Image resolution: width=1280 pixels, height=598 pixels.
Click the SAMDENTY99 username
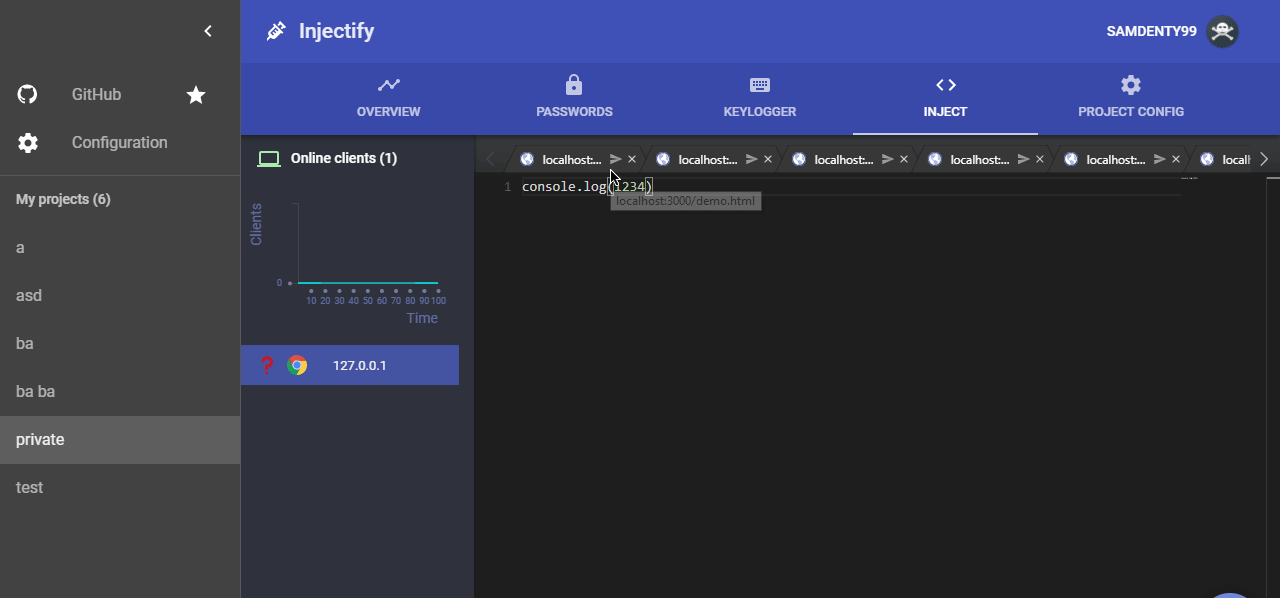[x=1151, y=31]
